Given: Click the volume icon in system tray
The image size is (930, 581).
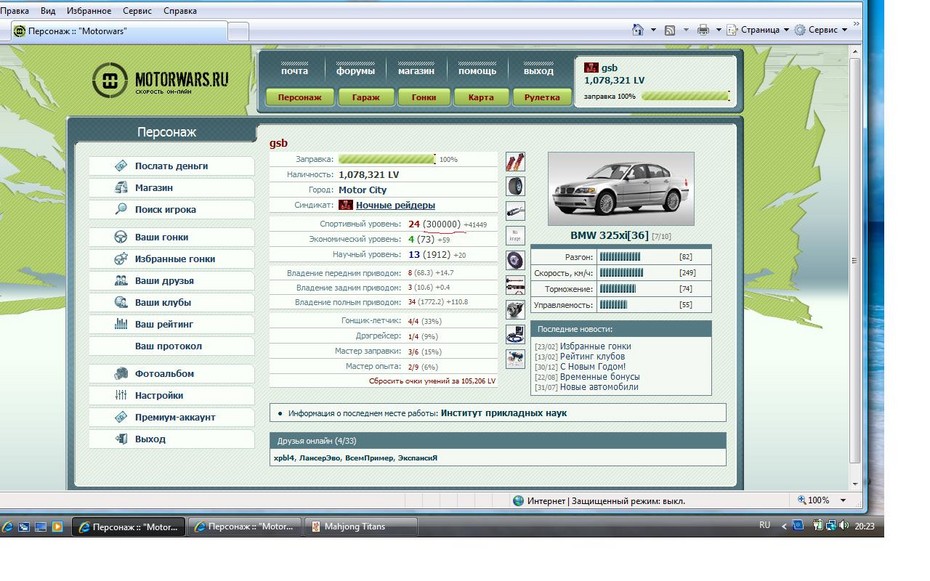Looking at the screenshot, I should (844, 525).
